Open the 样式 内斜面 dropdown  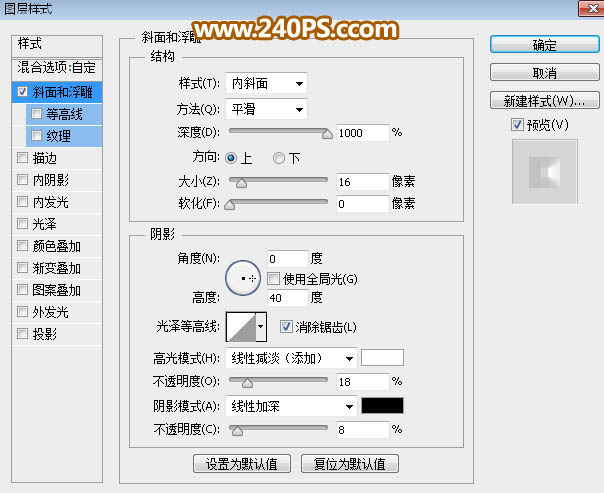pyautogui.click(x=267, y=83)
